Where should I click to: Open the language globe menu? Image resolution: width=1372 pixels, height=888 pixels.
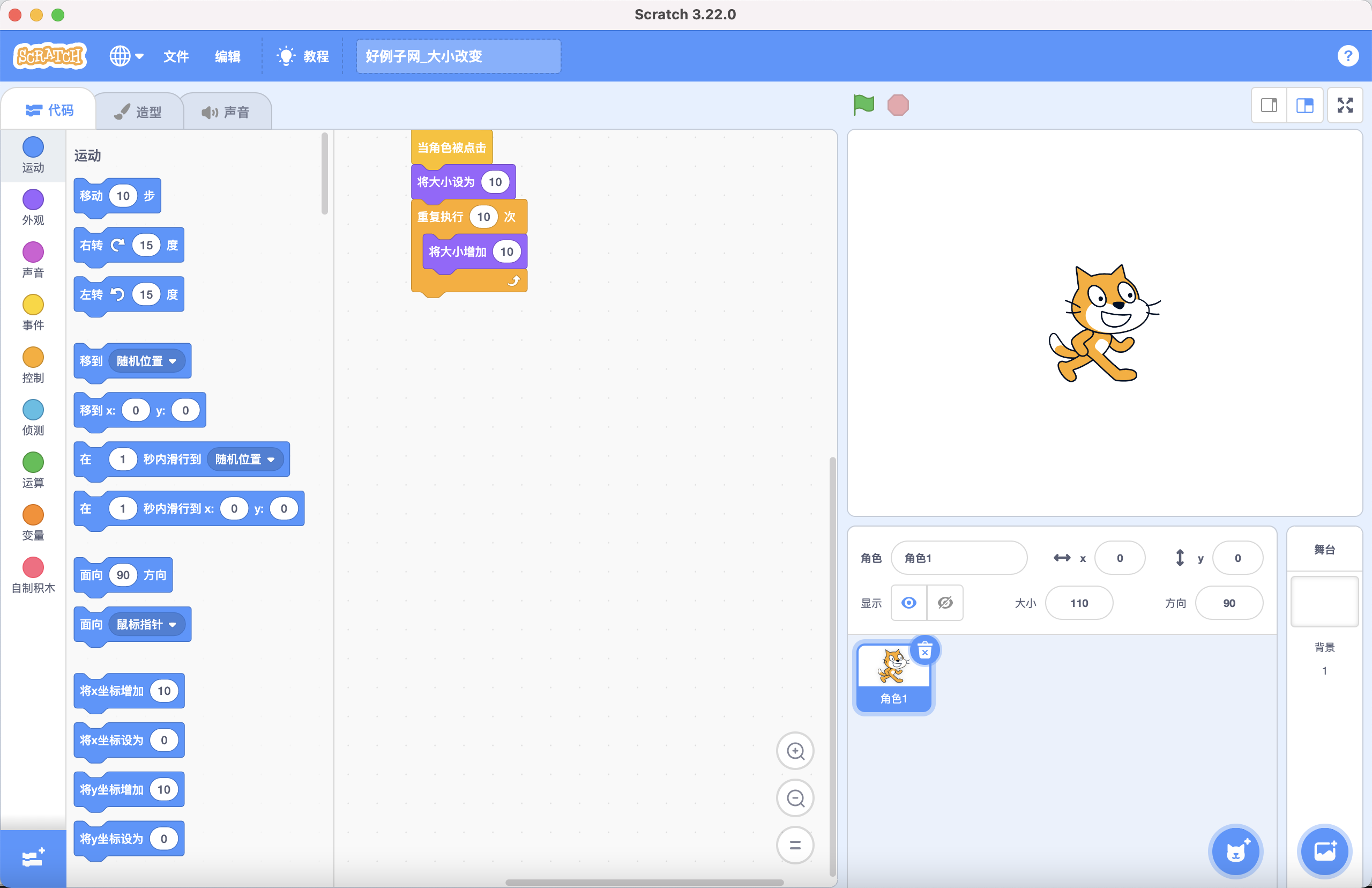[126, 56]
